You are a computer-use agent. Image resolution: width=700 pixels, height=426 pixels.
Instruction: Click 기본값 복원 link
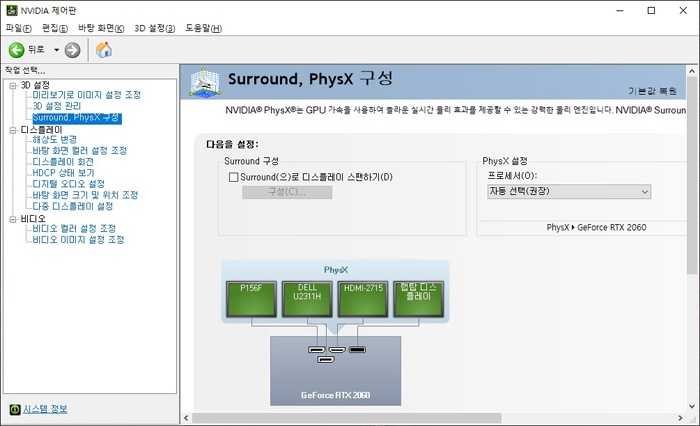[x=653, y=91]
